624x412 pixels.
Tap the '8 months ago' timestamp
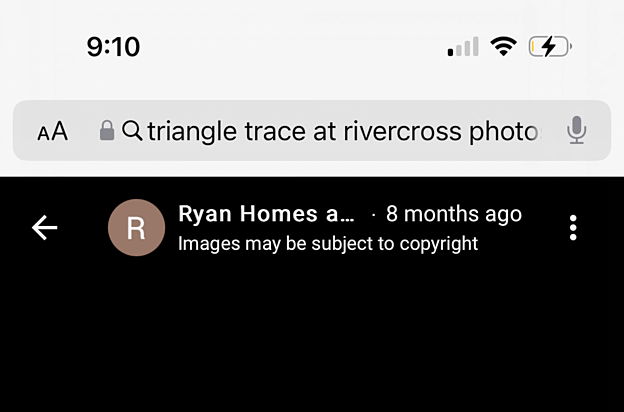(454, 214)
